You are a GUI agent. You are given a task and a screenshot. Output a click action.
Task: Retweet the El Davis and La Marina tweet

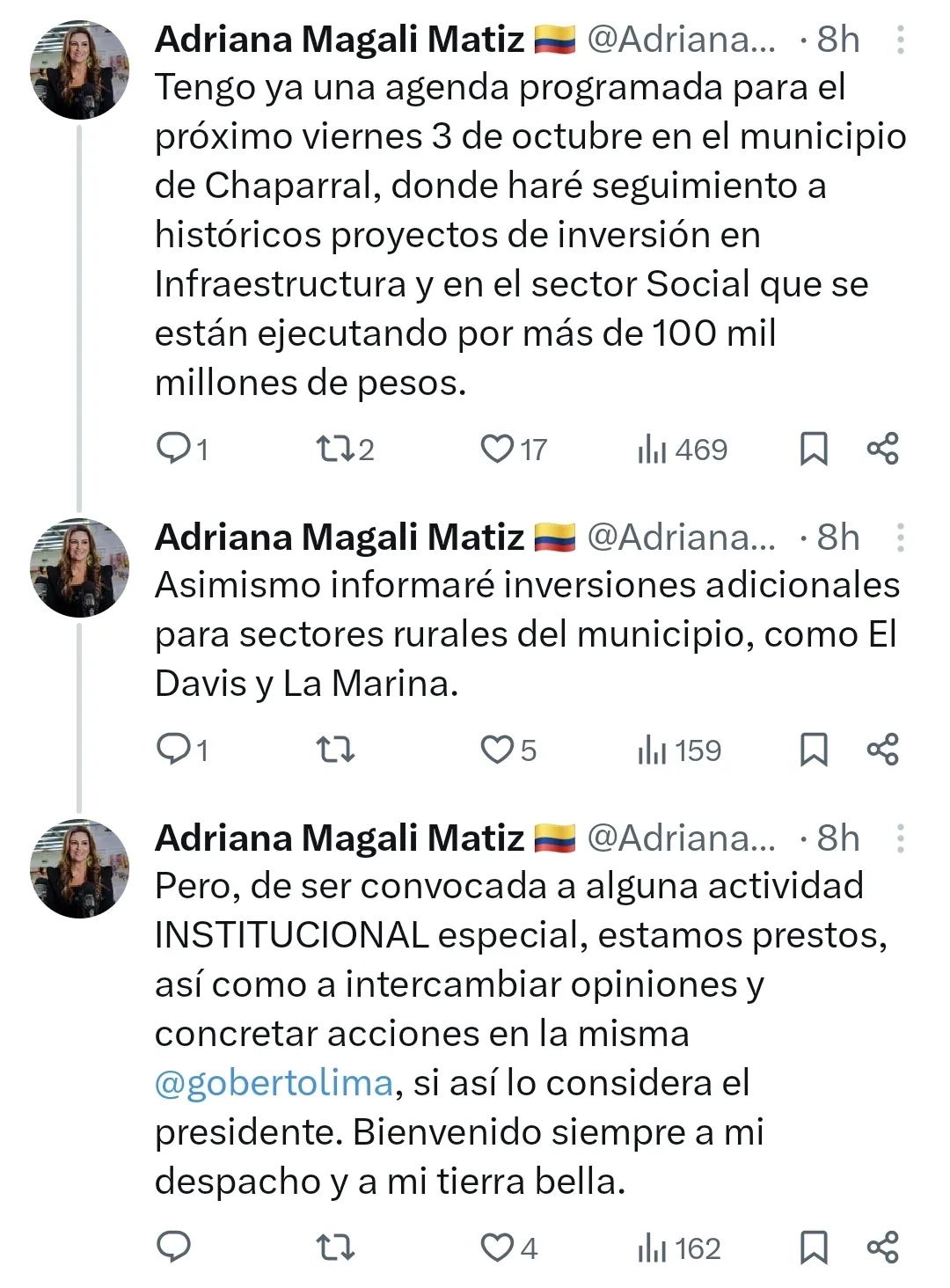coord(334,750)
